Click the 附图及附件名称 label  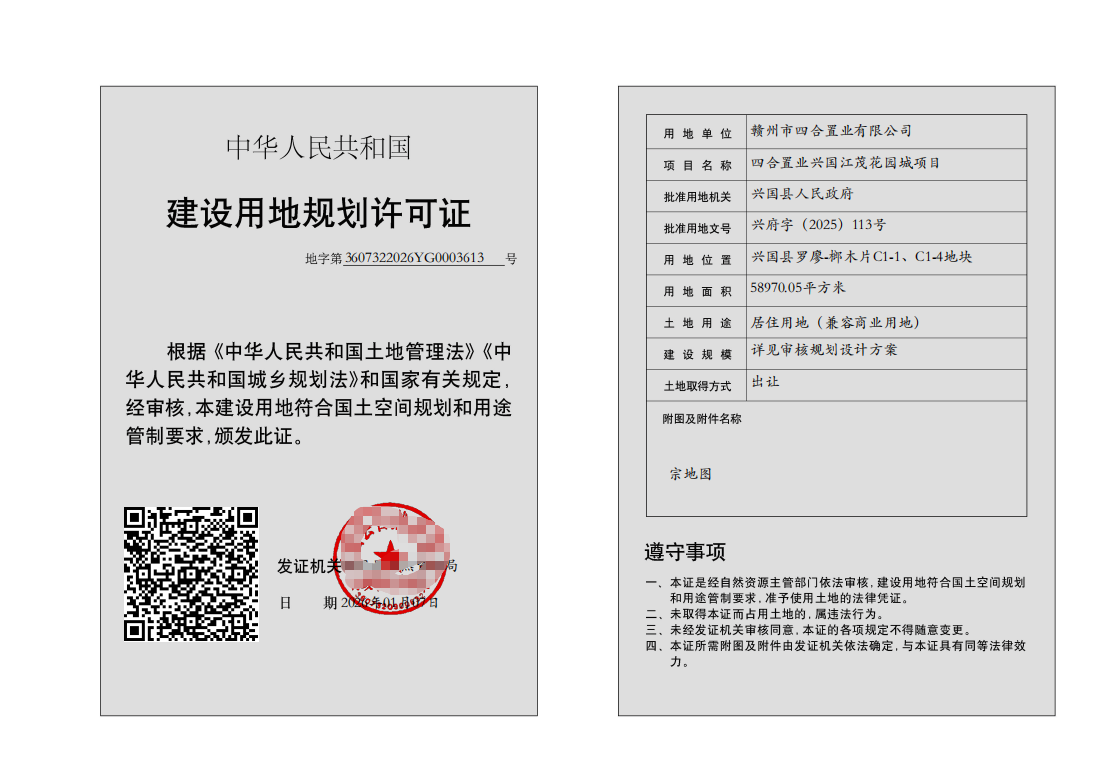(701, 419)
